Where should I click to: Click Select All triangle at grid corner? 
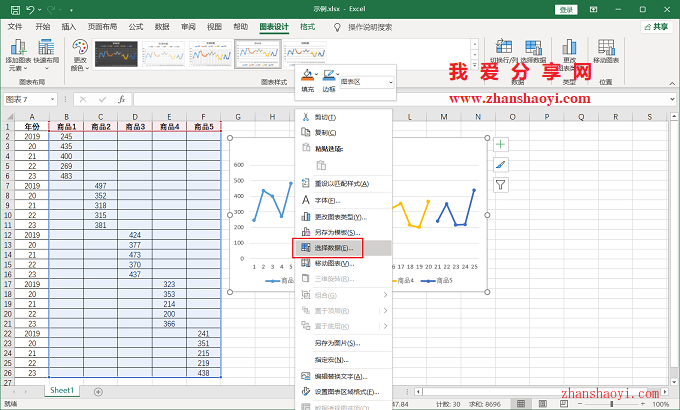8,117
